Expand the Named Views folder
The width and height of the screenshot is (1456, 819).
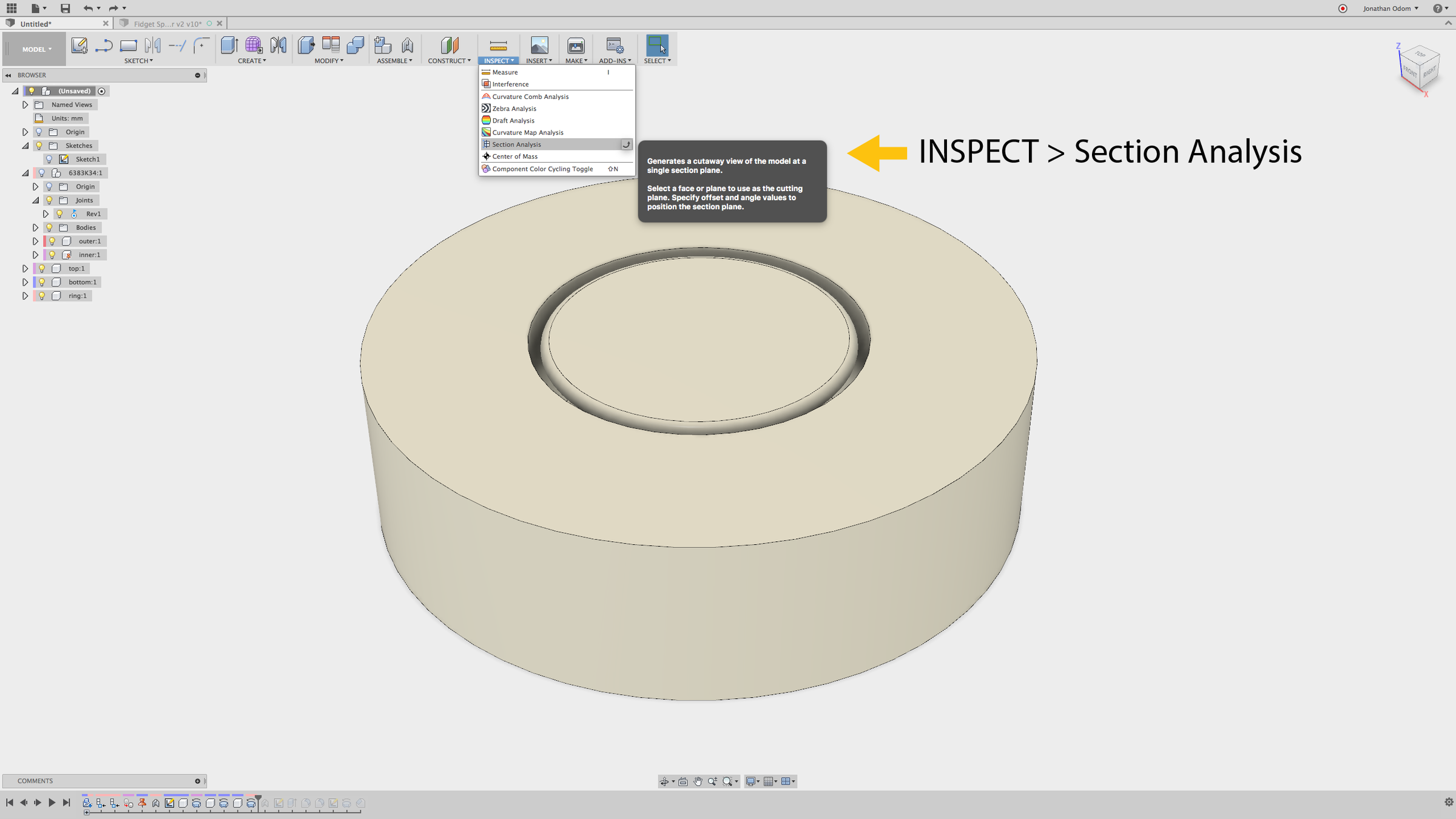coord(25,105)
